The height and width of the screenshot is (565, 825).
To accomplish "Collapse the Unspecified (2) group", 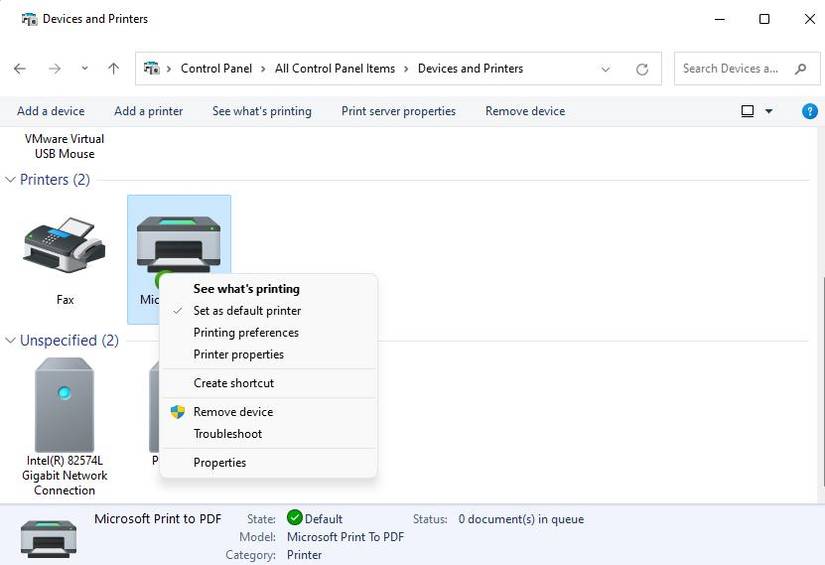I will tap(10, 340).
